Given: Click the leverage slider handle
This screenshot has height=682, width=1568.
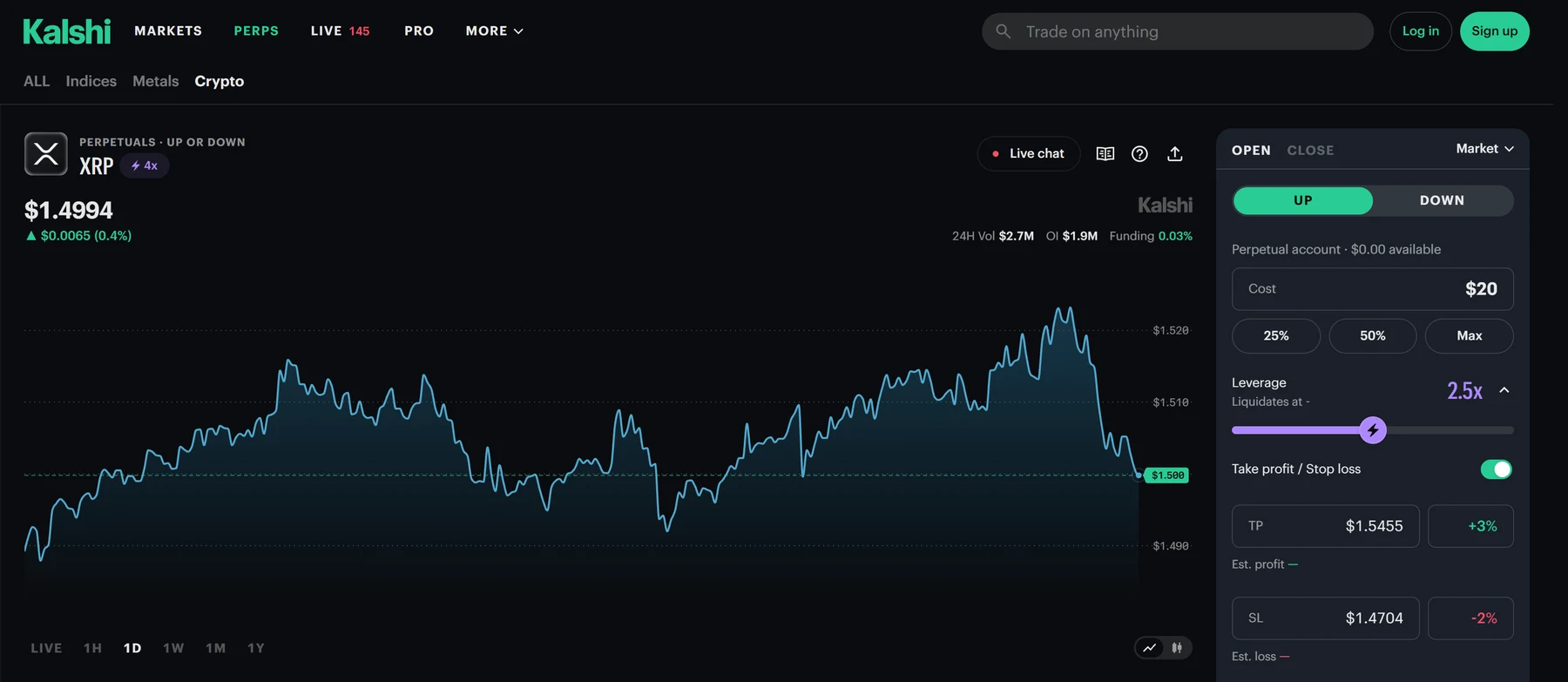Looking at the screenshot, I should (x=1373, y=430).
